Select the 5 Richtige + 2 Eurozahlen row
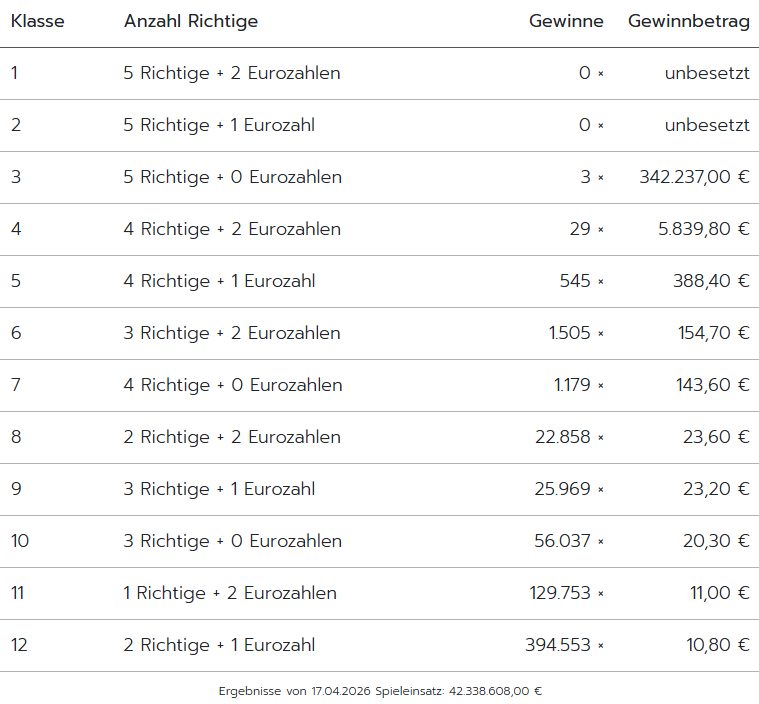The image size is (759, 704). 232,73
